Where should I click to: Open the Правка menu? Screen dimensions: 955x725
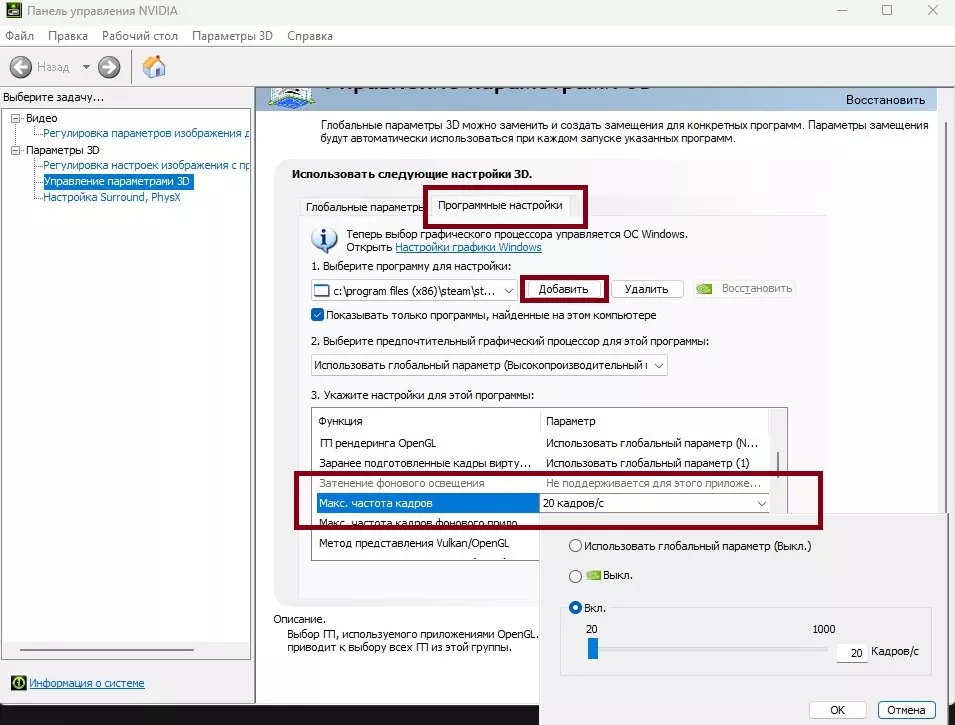tap(68, 36)
